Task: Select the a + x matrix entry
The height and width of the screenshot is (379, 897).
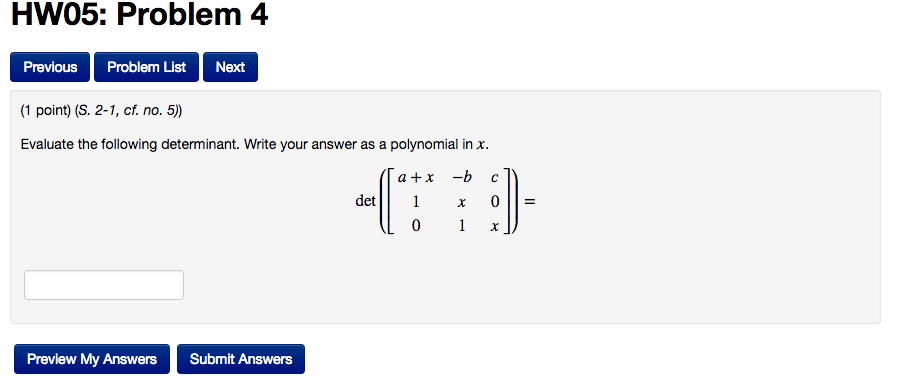Action: pos(416,178)
